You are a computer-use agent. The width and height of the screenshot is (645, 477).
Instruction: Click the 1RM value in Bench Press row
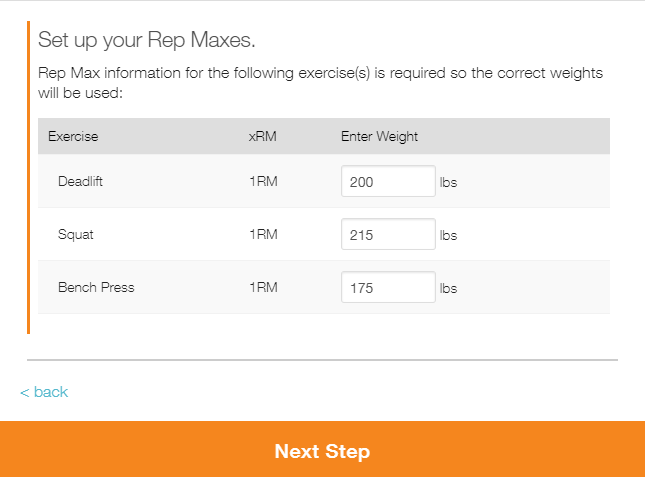[264, 288]
